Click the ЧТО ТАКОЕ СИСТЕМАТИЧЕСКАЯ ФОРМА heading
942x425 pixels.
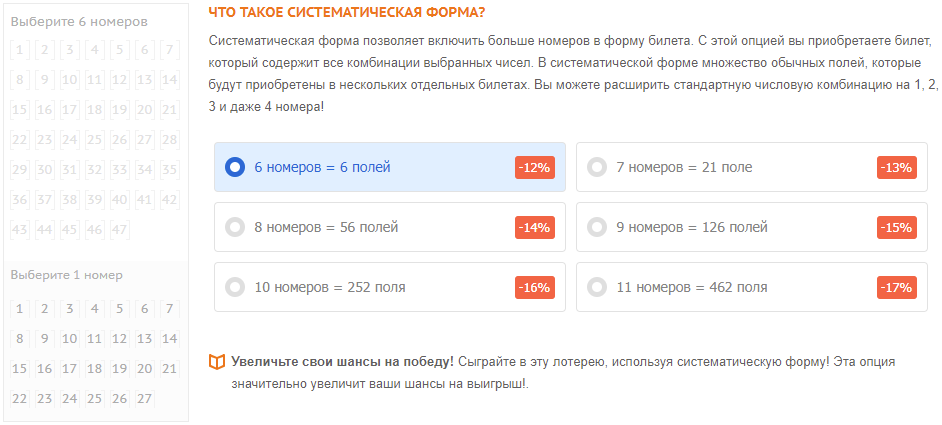(347, 13)
